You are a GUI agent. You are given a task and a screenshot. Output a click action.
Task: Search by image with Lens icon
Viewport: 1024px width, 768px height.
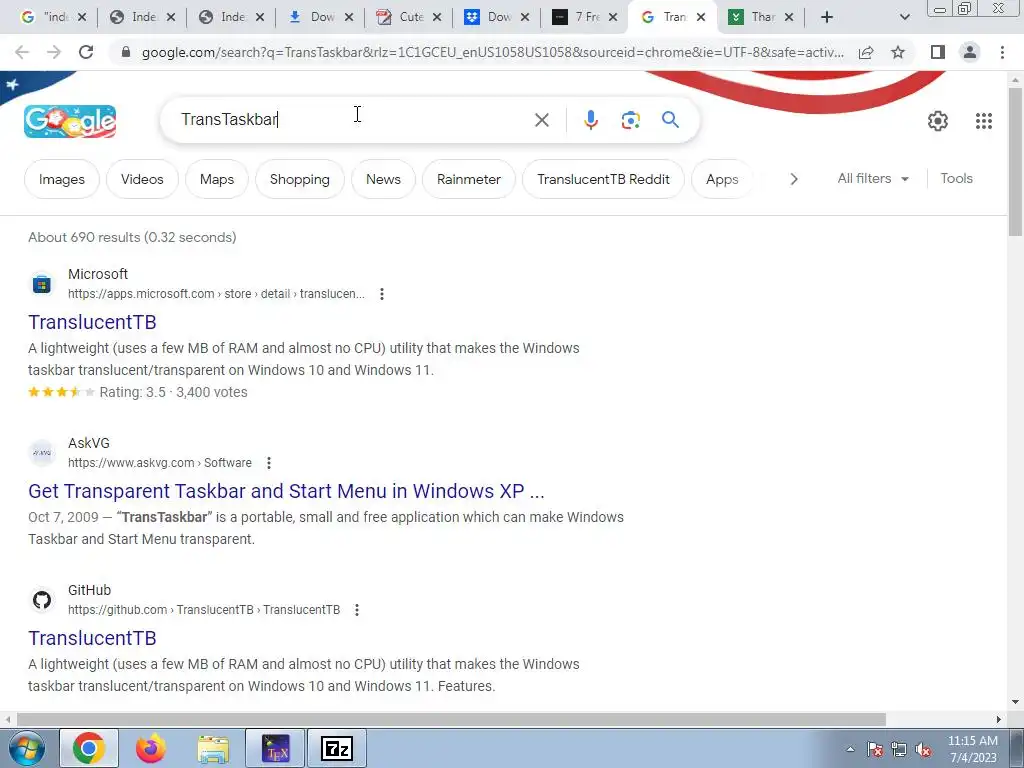click(630, 120)
